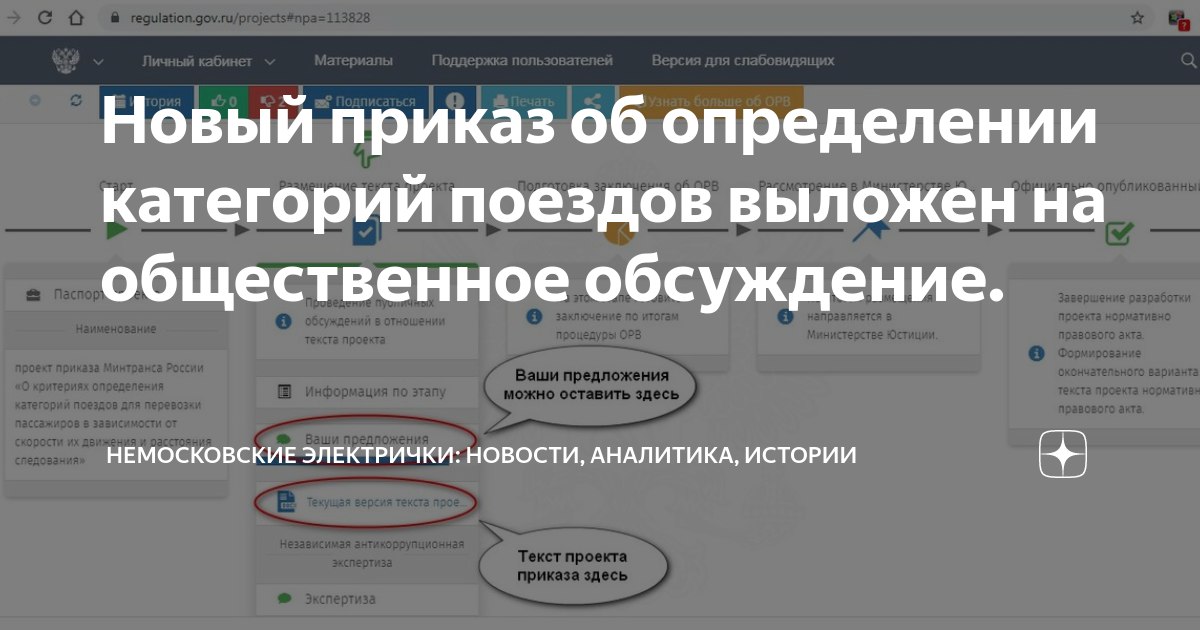Open the Личный кабинет dropdown
Viewport: 1200px width, 630px height.
click(208, 61)
